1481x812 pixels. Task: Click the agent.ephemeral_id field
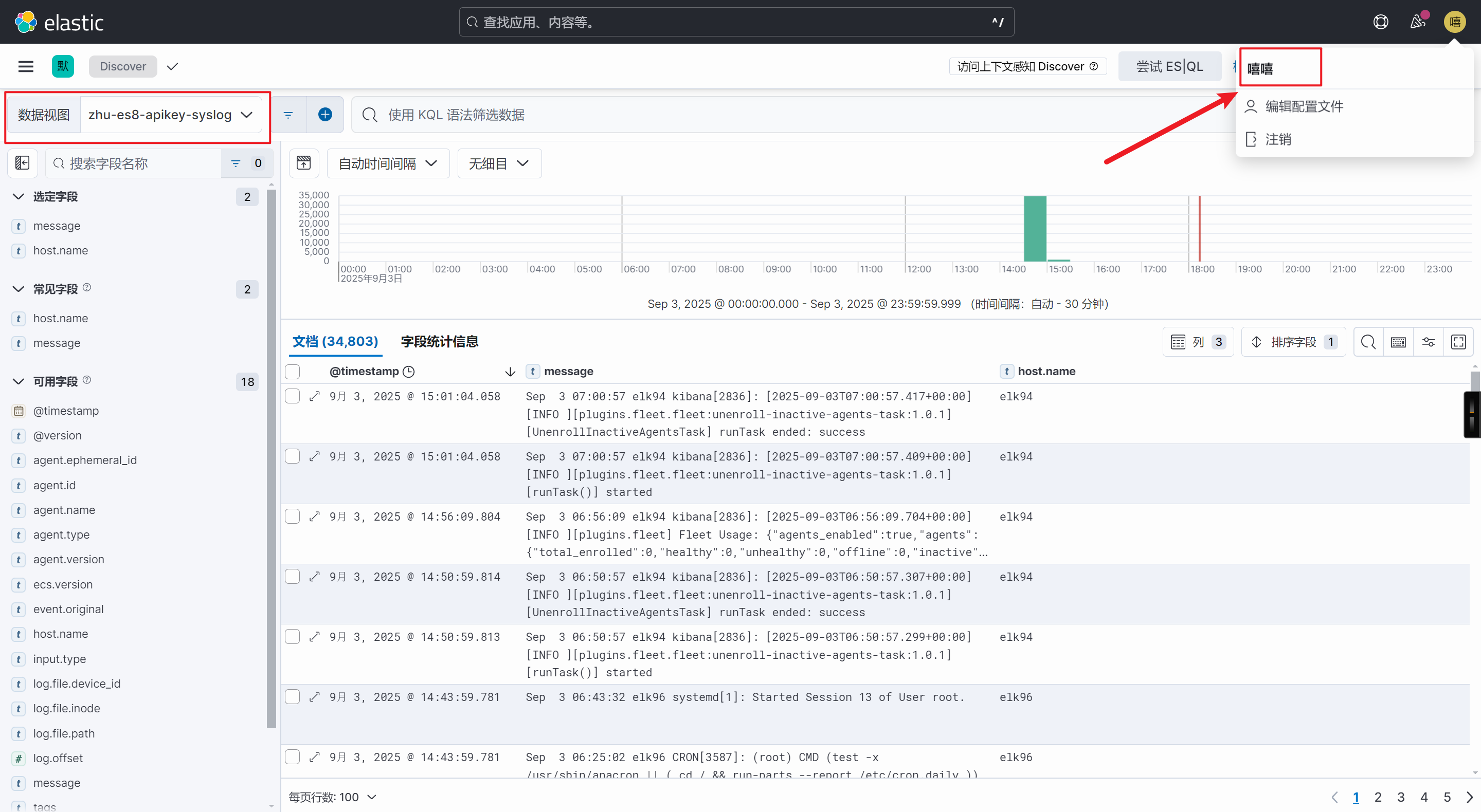85,460
